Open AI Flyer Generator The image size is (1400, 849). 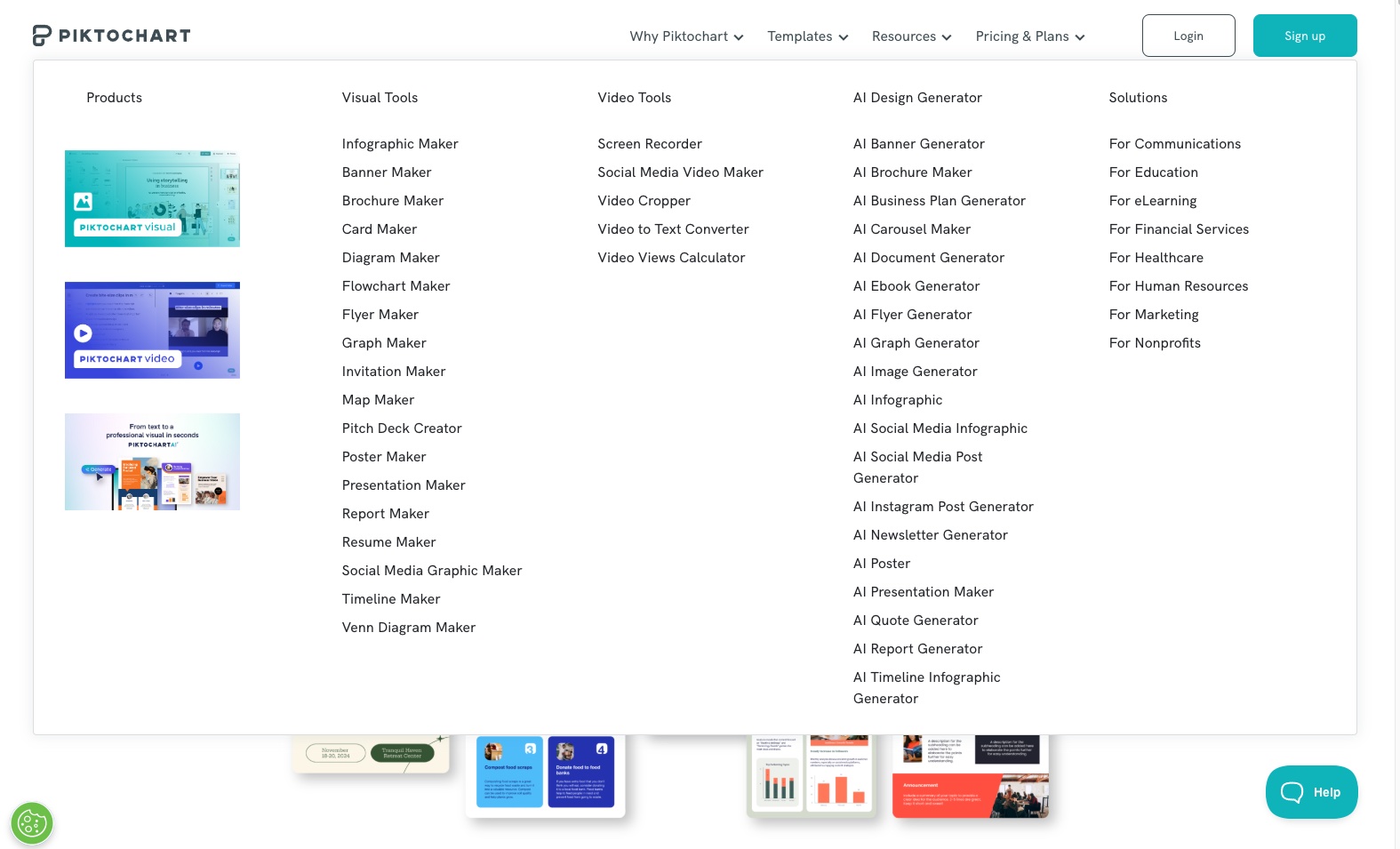913,315
